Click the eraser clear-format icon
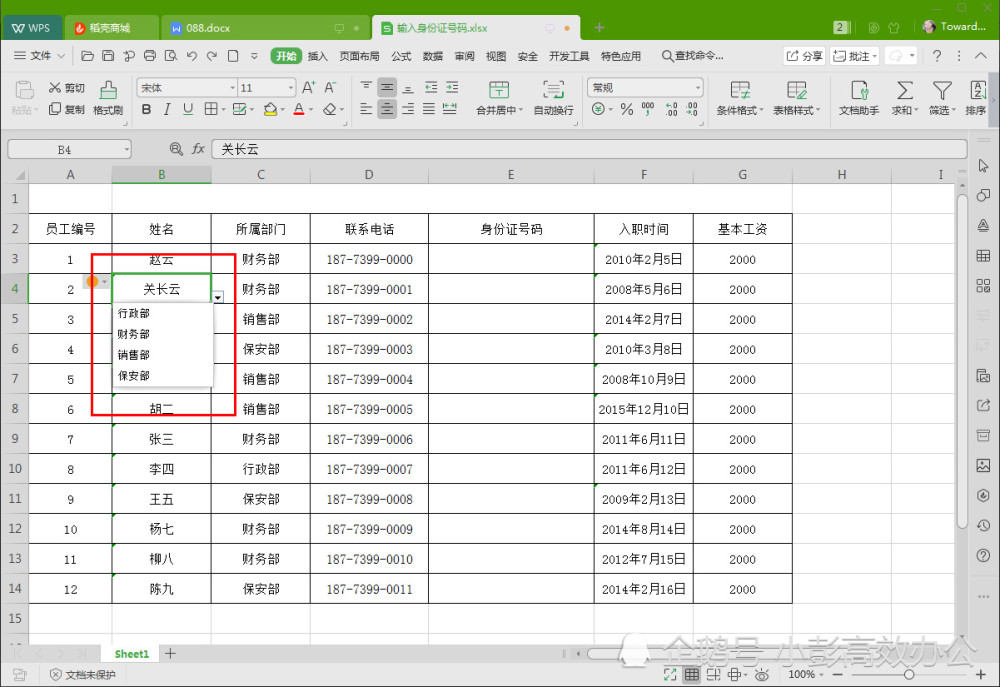 click(x=330, y=110)
